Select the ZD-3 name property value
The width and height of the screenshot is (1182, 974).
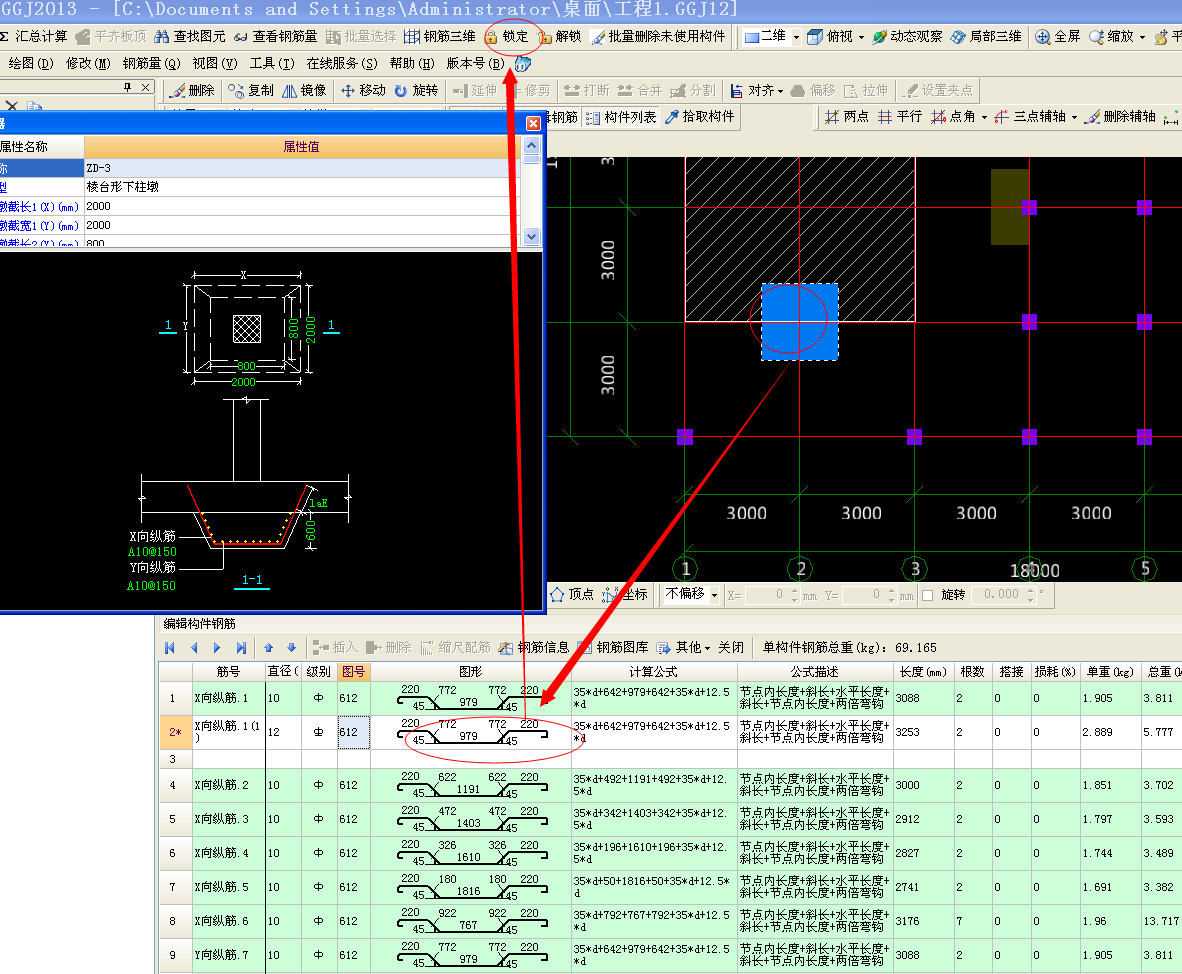[x=302, y=168]
